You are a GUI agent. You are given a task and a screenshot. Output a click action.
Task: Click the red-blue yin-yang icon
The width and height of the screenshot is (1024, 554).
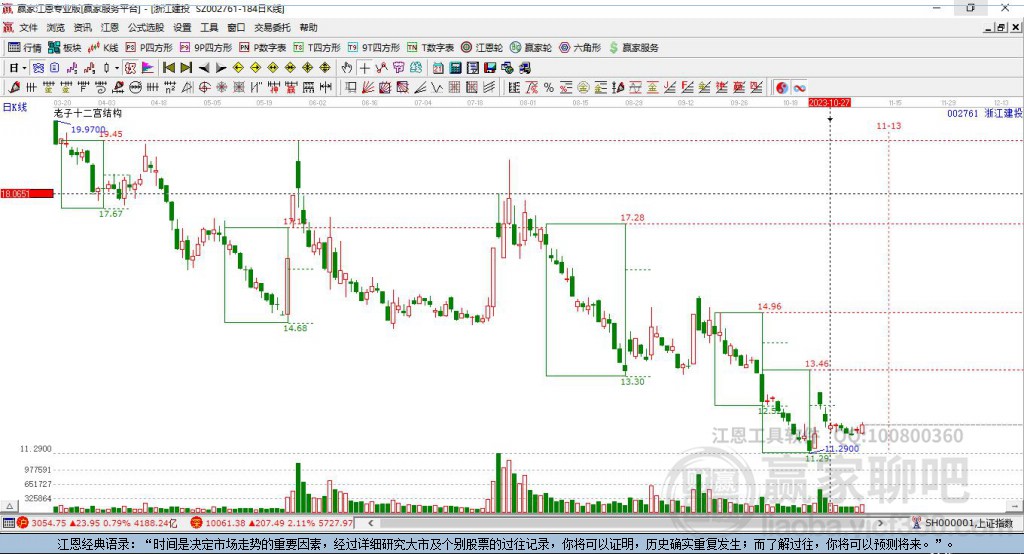tap(782, 88)
